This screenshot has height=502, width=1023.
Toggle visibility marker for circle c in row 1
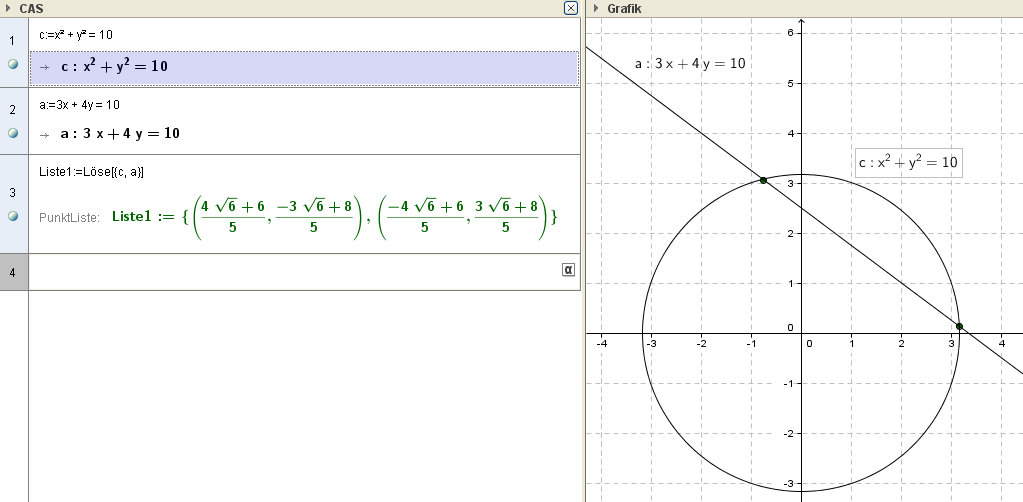click(x=13, y=64)
